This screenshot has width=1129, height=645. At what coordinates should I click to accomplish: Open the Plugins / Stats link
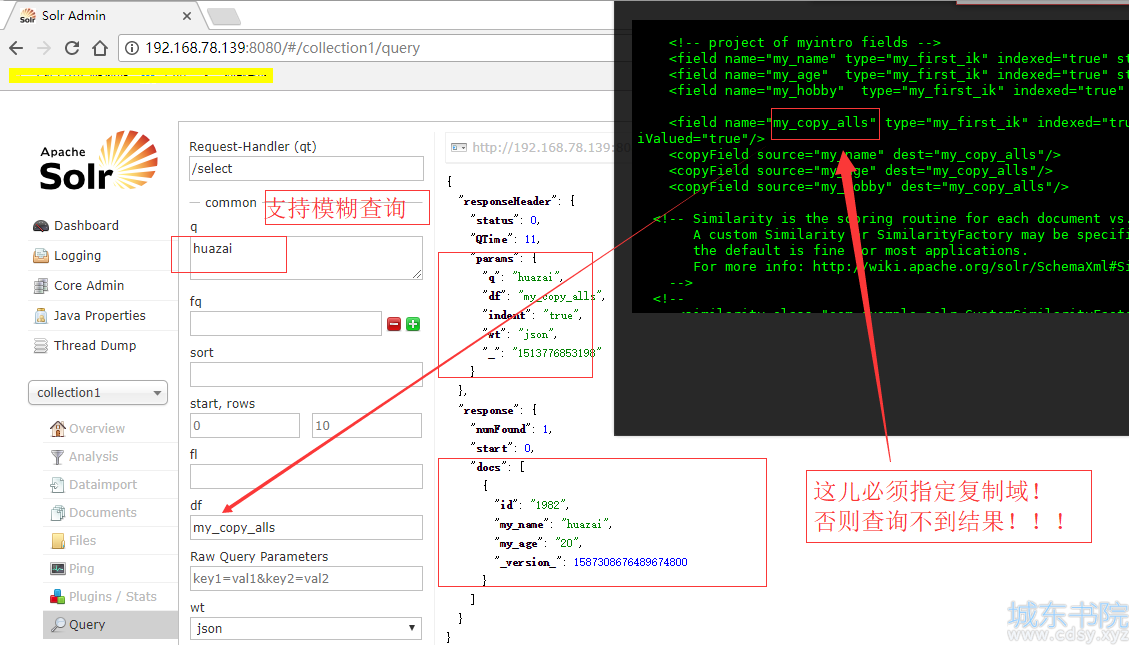click(113, 597)
